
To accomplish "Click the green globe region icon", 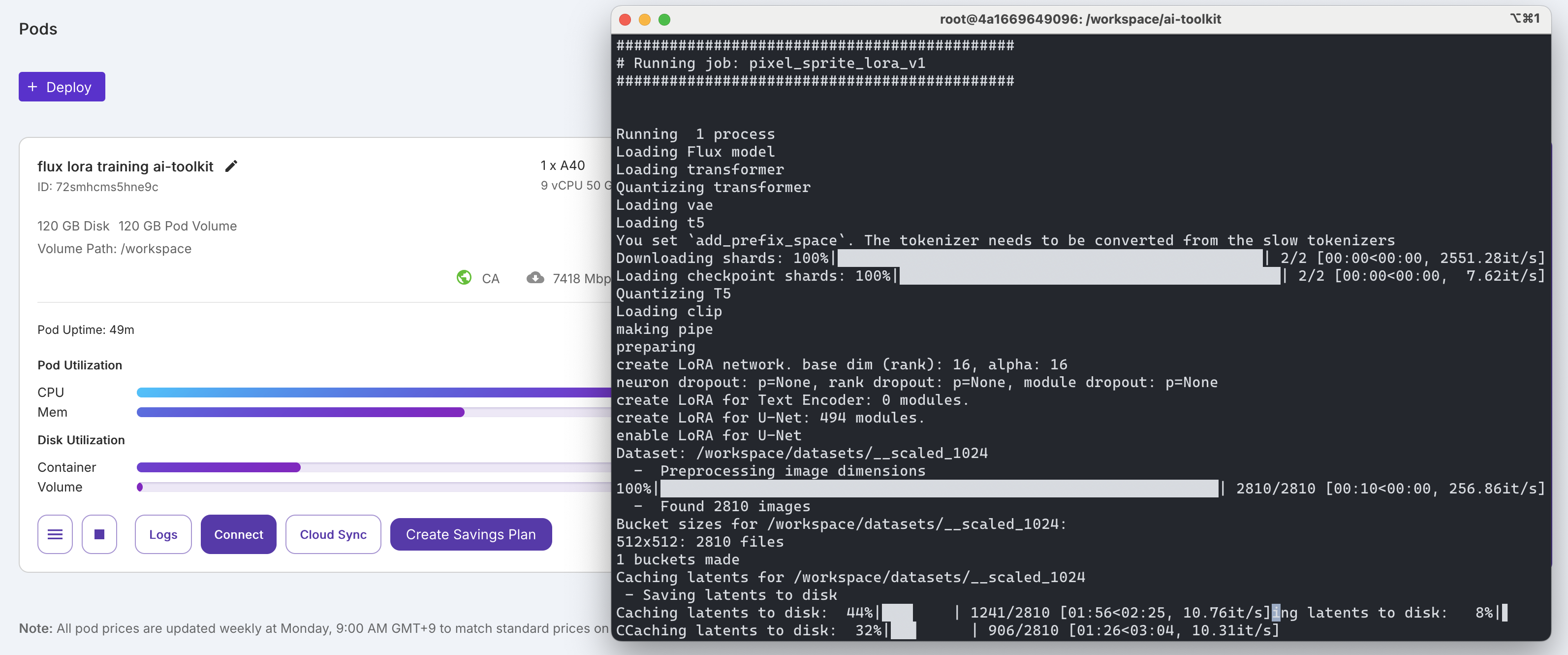I will point(464,278).
